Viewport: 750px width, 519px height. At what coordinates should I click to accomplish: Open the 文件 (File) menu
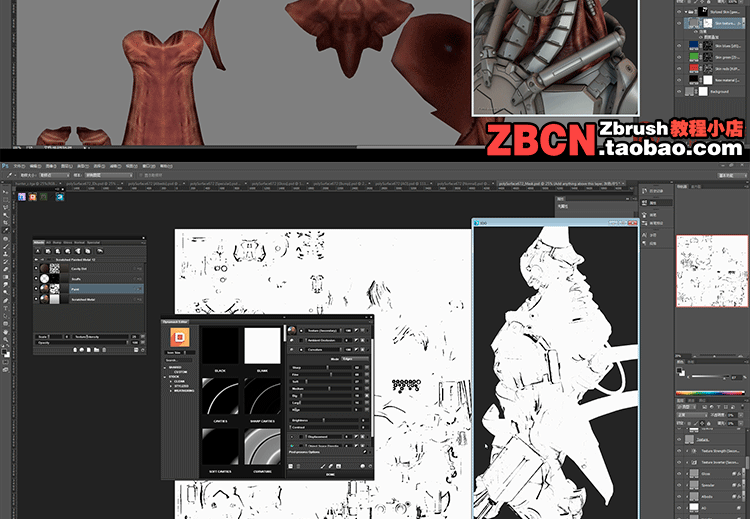tap(19, 166)
